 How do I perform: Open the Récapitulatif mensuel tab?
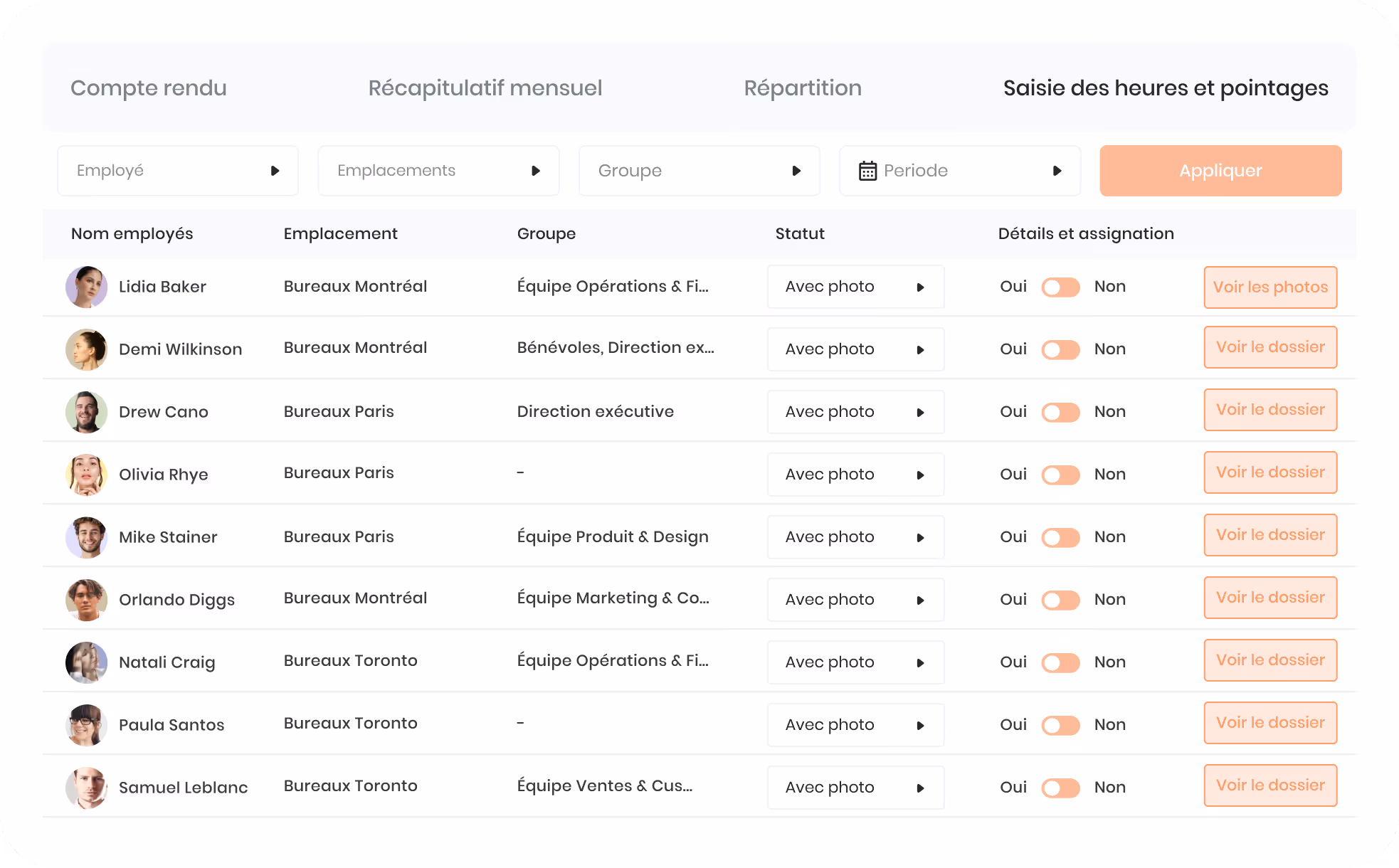[485, 88]
